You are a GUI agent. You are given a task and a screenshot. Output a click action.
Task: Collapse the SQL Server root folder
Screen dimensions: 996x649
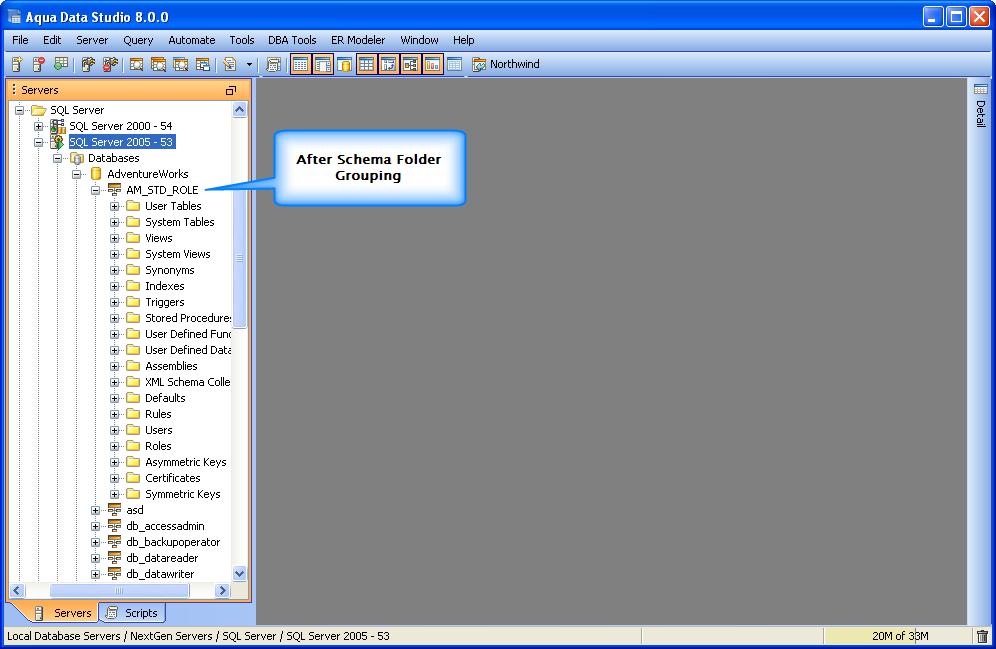pos(20,110)
